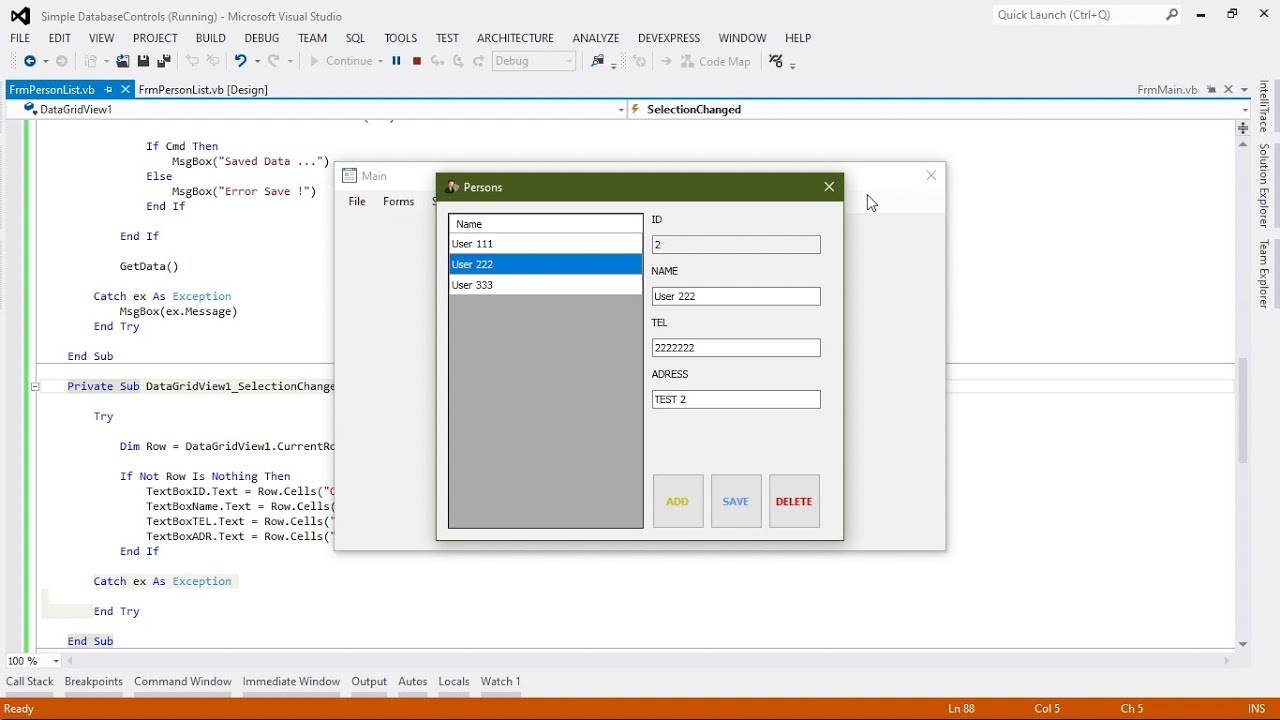Open the tab list dropdown arrow
This screenshot has width=1280, height=720.
[x=1244, y=90]
